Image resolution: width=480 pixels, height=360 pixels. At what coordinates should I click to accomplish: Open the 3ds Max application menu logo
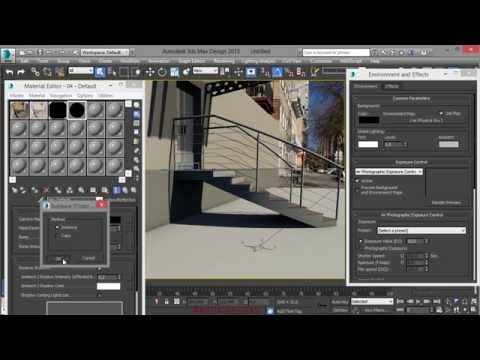tap(8, 55)
